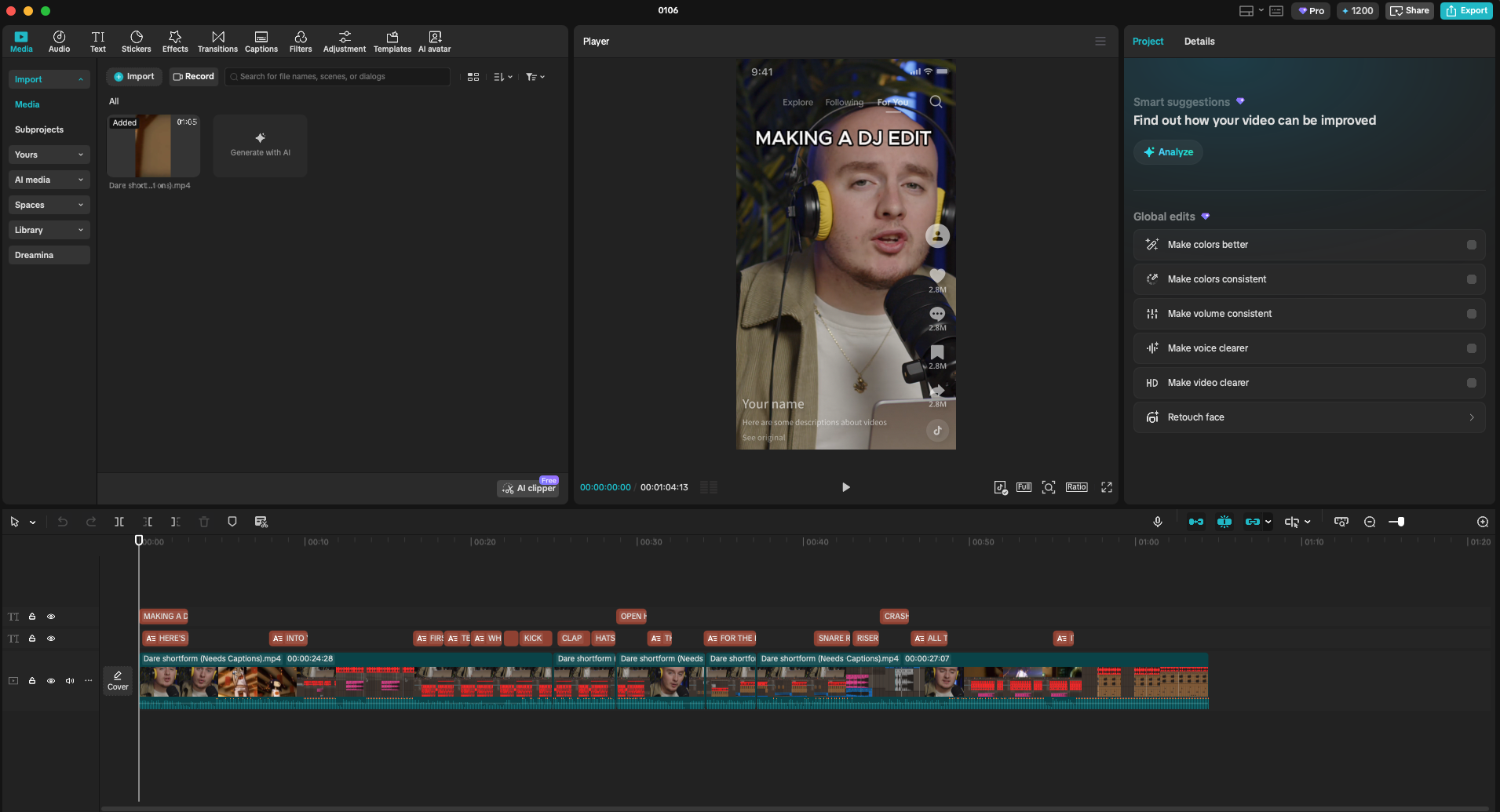Click the Export button
Viewport: 1500px width, 812px height.
click(1465, 11)
